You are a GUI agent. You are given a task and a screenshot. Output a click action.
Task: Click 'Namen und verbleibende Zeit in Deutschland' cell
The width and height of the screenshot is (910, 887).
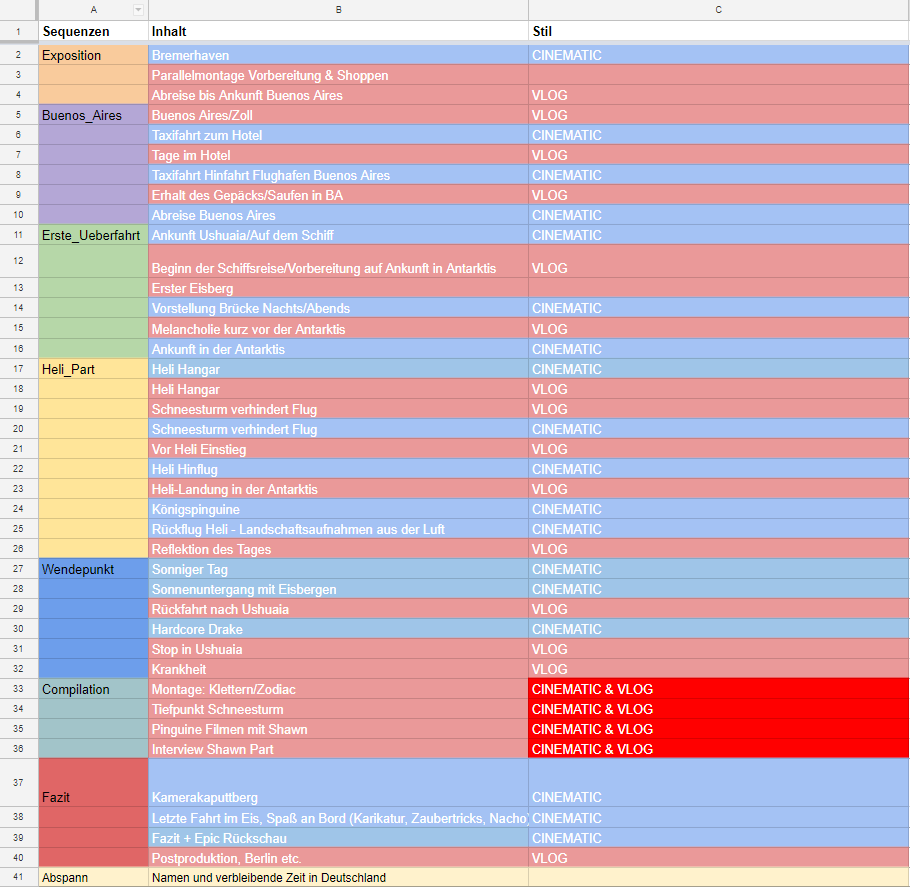click(x=338, y=877)
